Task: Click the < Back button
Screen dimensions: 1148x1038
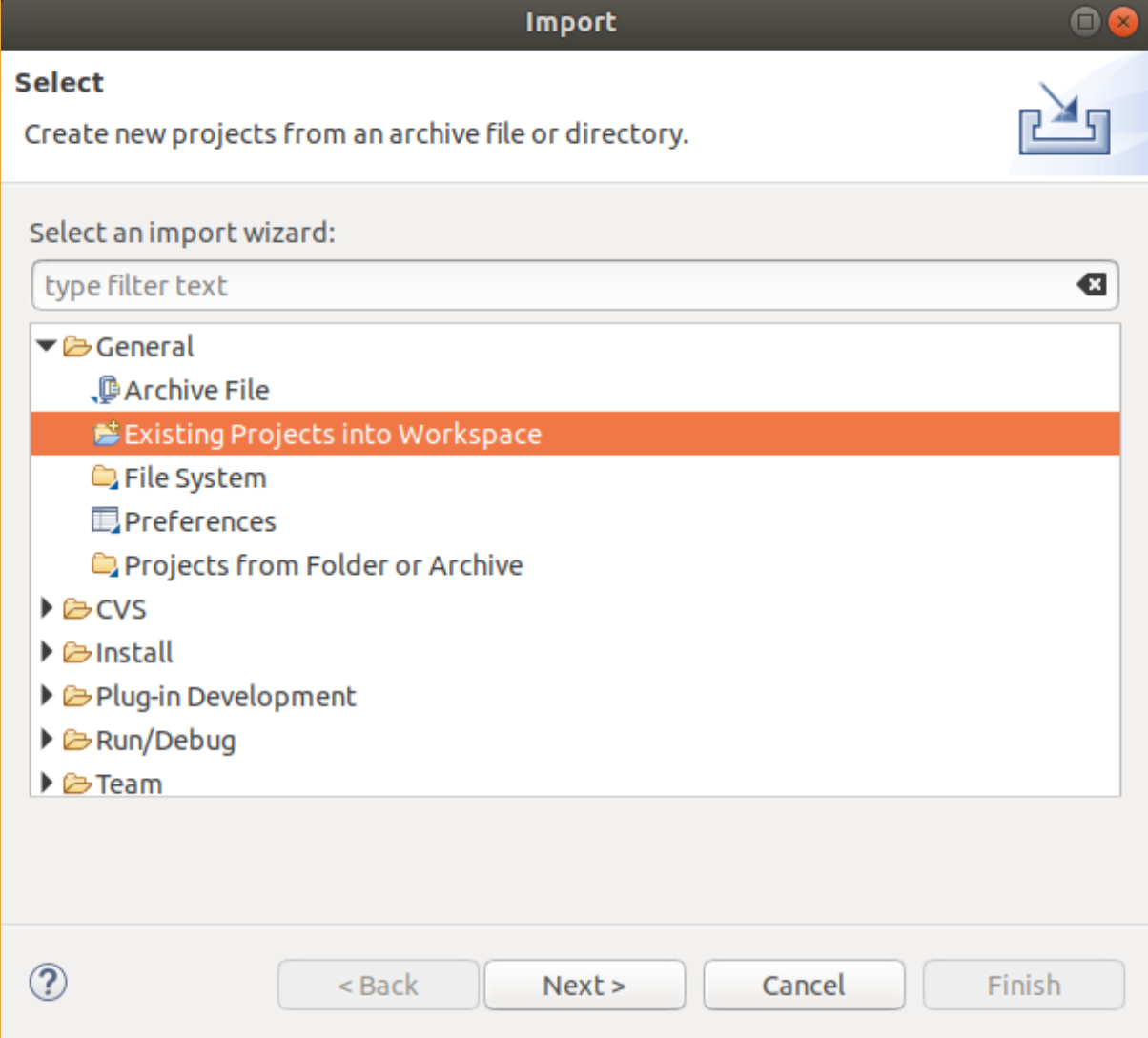Action: [379, 985]
